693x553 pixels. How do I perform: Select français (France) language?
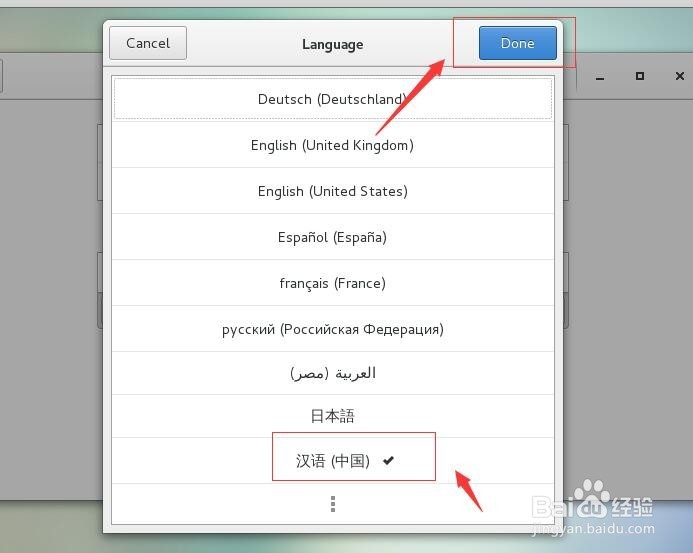tap(333, 283)
